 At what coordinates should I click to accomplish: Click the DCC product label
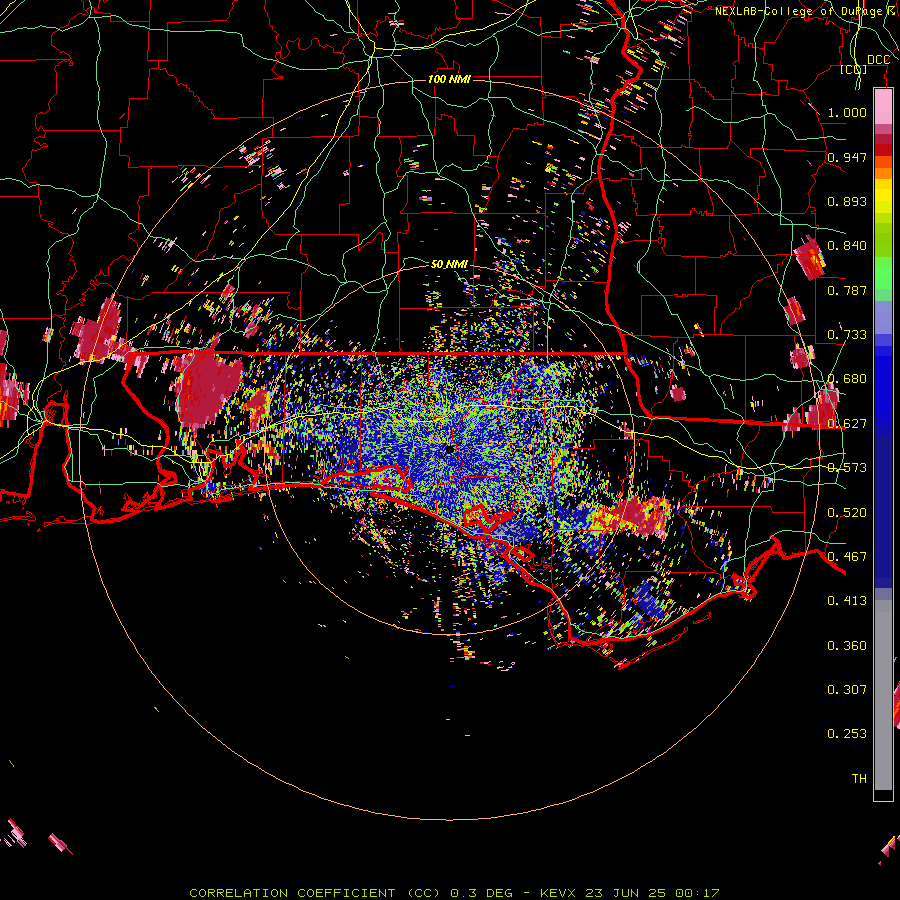point(878,60)
